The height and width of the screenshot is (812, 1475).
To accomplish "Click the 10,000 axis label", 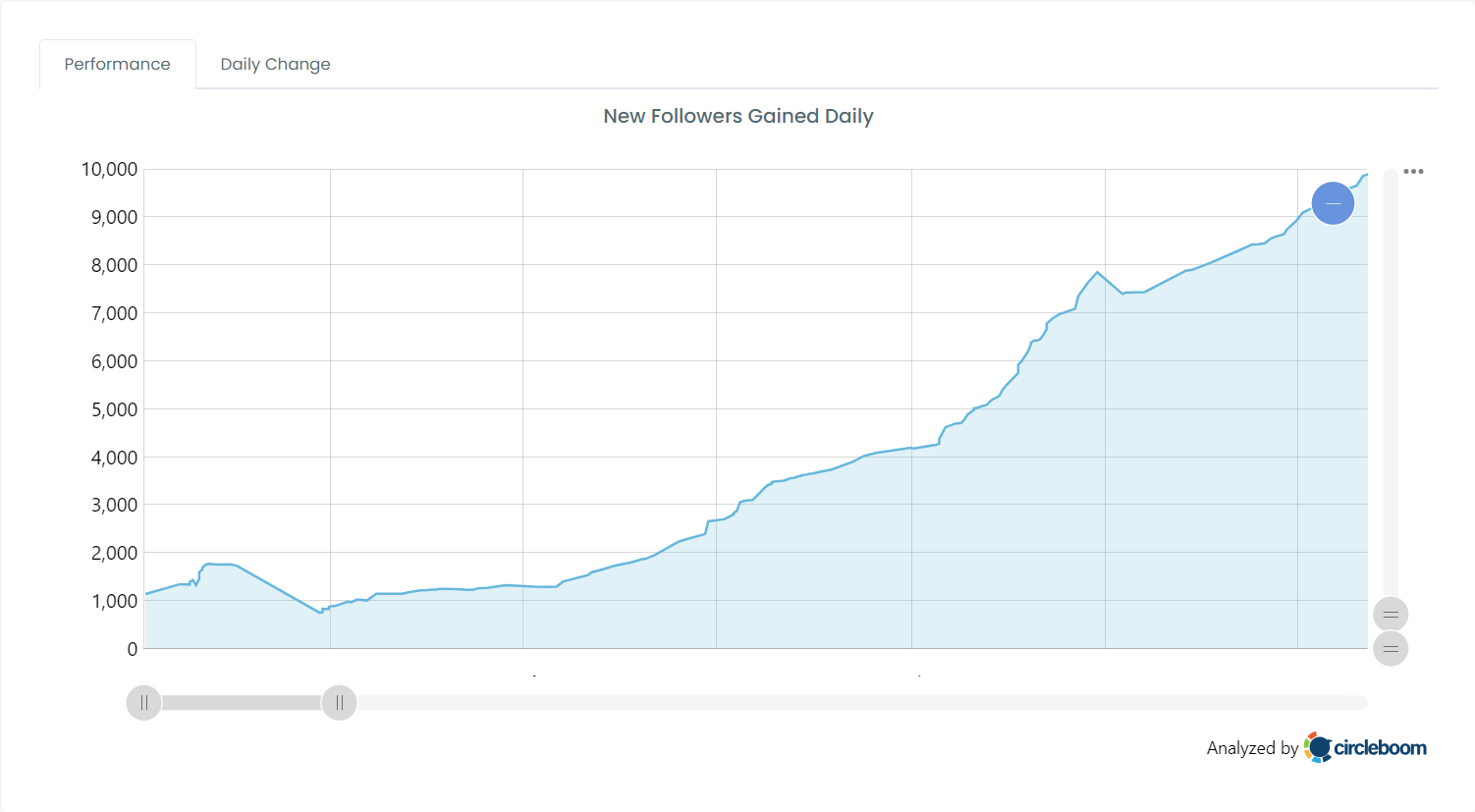I will point(111,169).
